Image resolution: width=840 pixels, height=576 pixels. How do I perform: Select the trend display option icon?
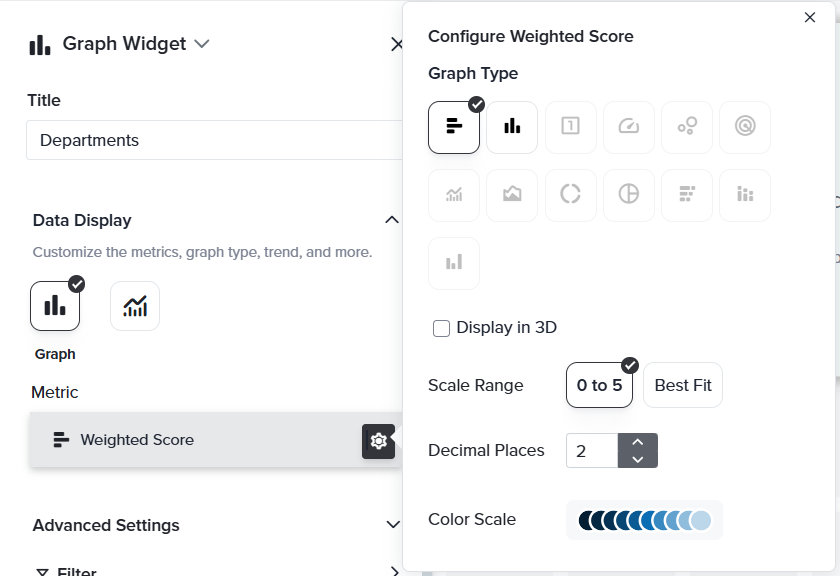(135, 306)
